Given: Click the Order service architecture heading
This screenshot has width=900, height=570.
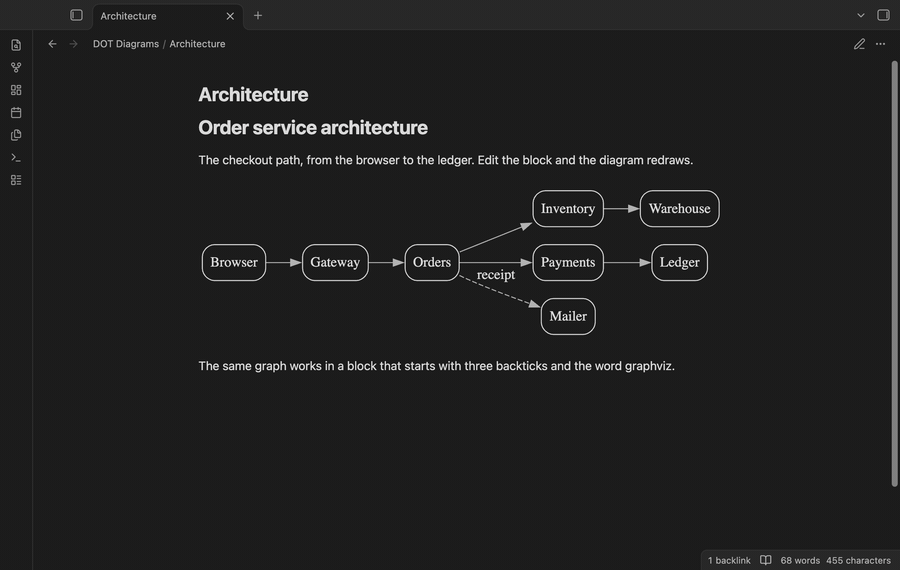Looking at the screenshot, I should coord(313,127).
